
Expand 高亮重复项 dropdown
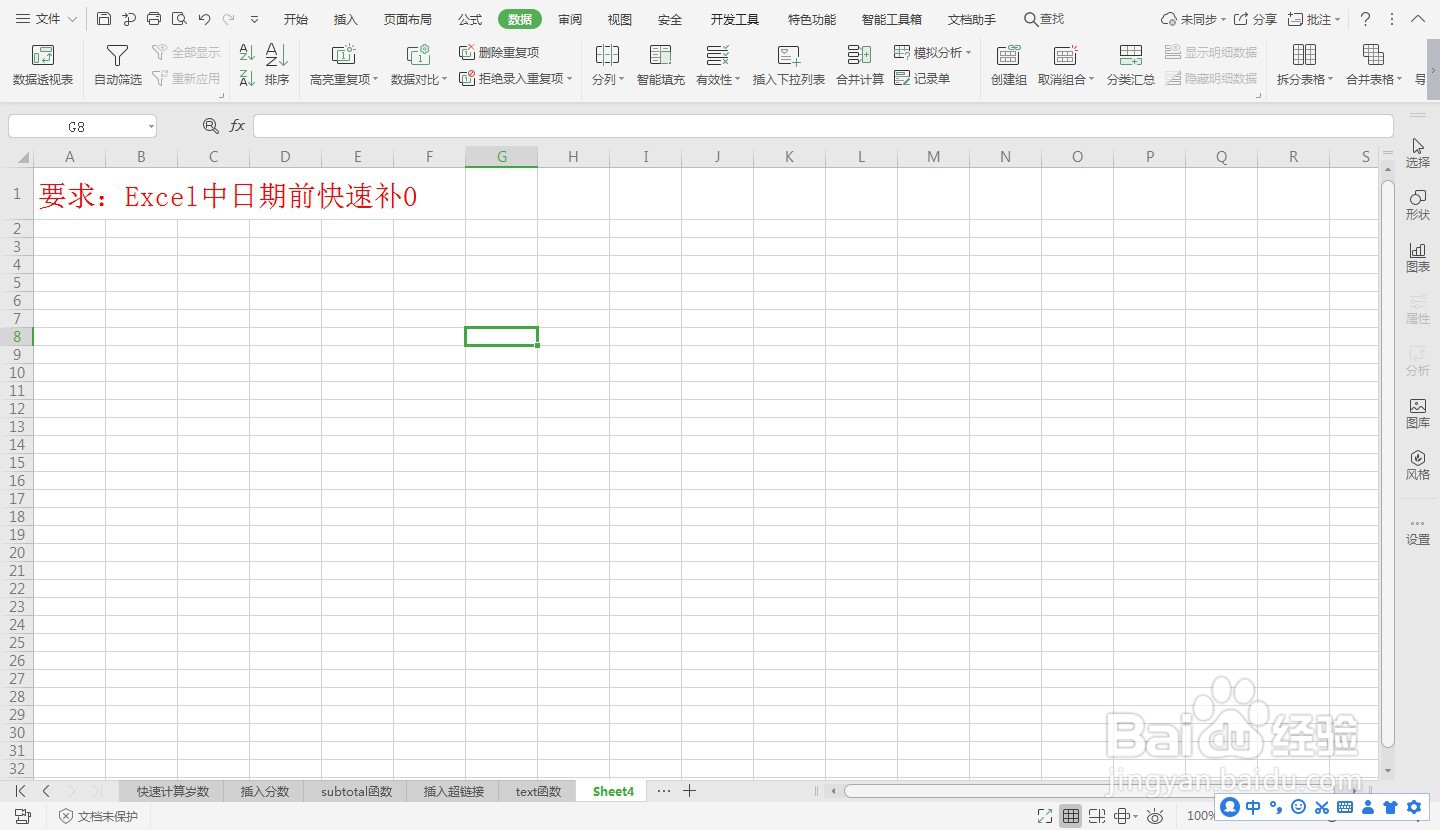tap(376, 80)
